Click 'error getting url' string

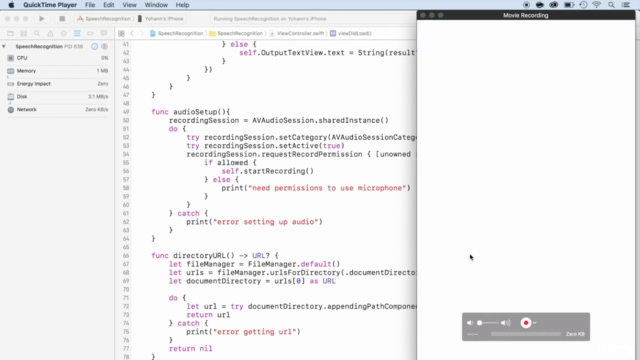coord(254,332)
